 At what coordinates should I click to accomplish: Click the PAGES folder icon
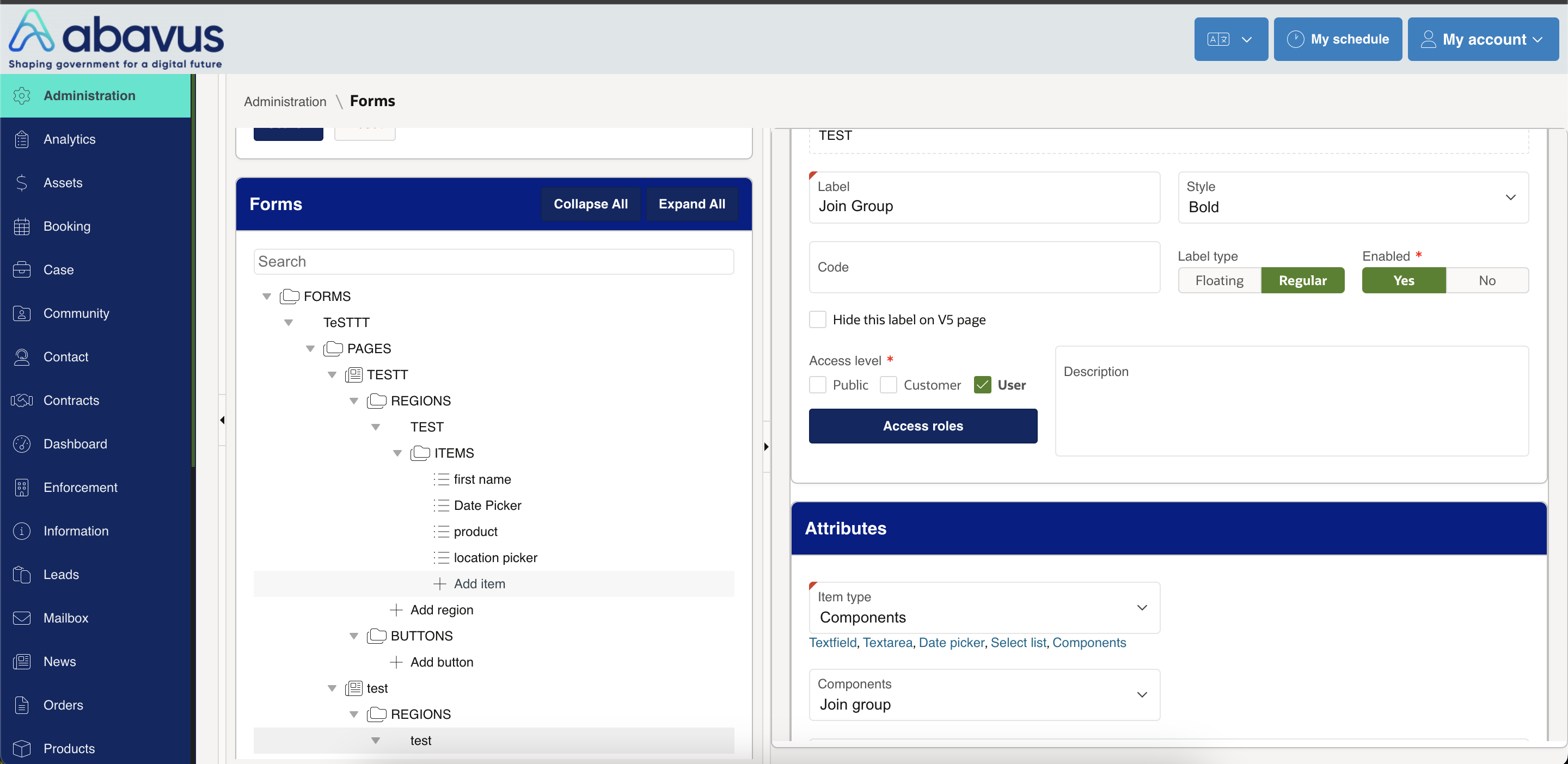coord(333,349)
